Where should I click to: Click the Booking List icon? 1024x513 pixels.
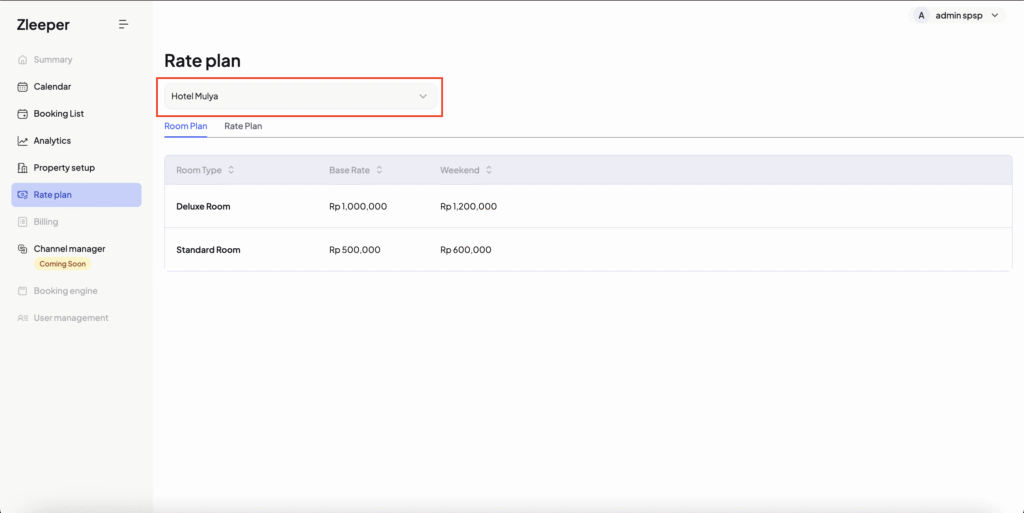(x=23, y=114)
